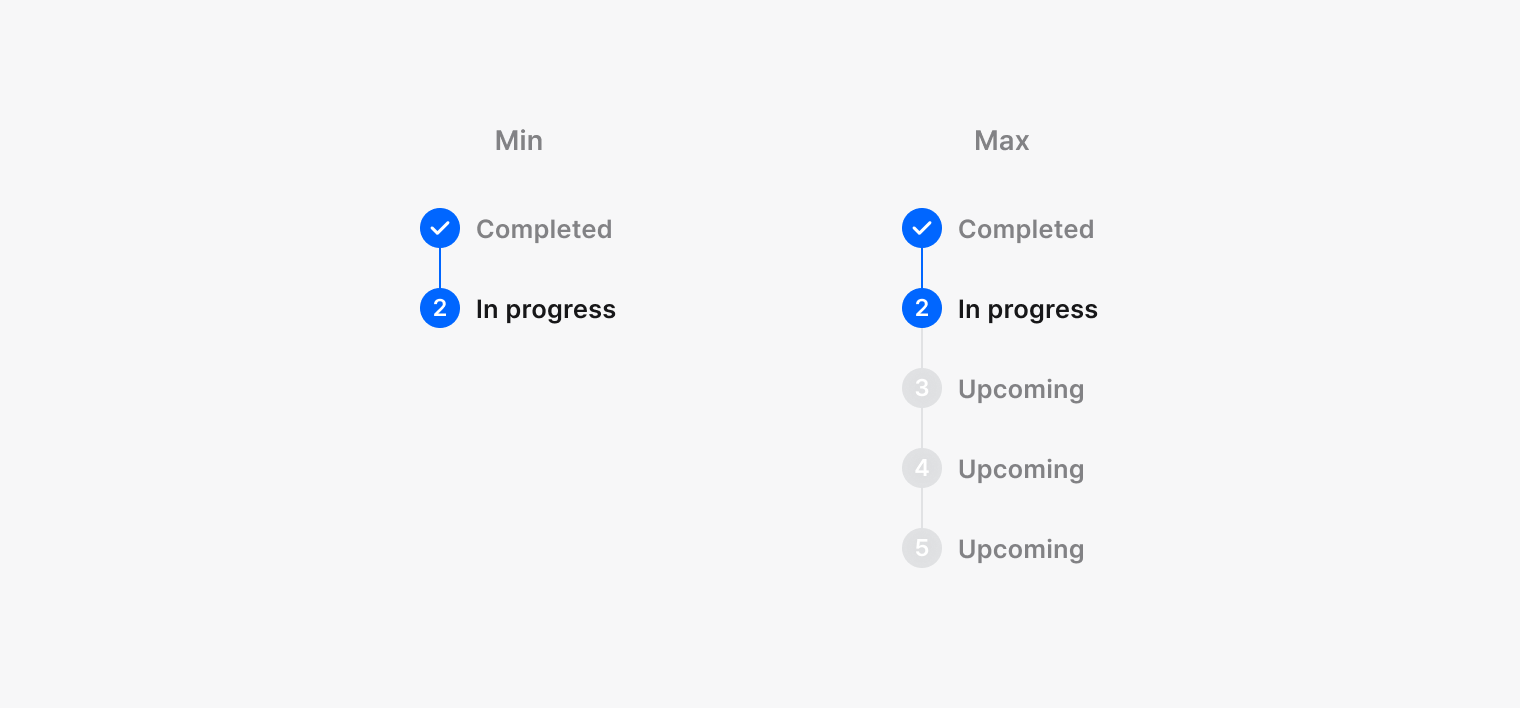Screen dimensions: 1520x708
Task: Open the Upcoming label next to step 5
Action: coord(1021,549)
